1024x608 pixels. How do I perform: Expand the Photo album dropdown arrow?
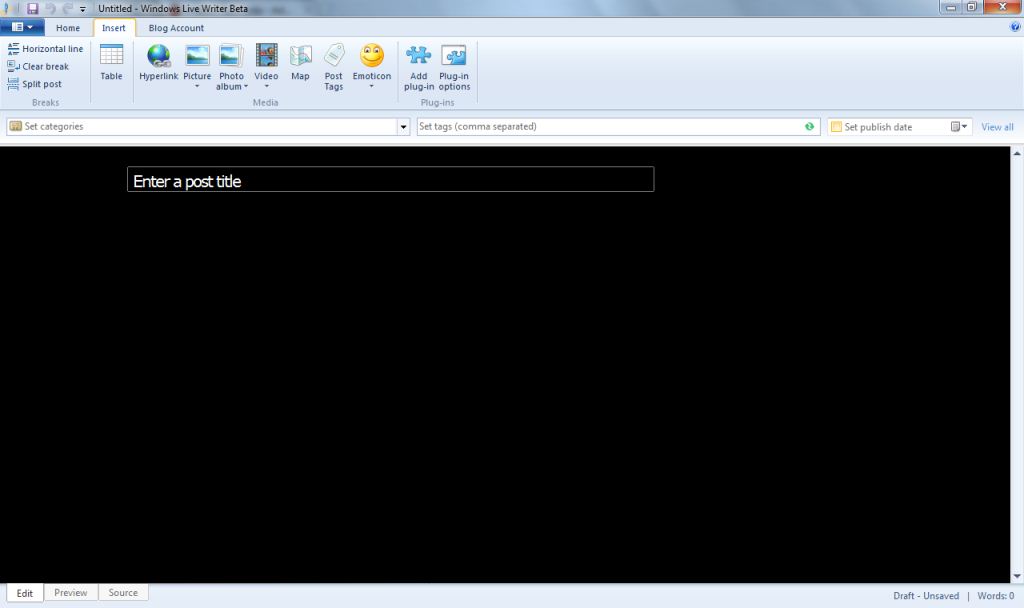[246, 86]
